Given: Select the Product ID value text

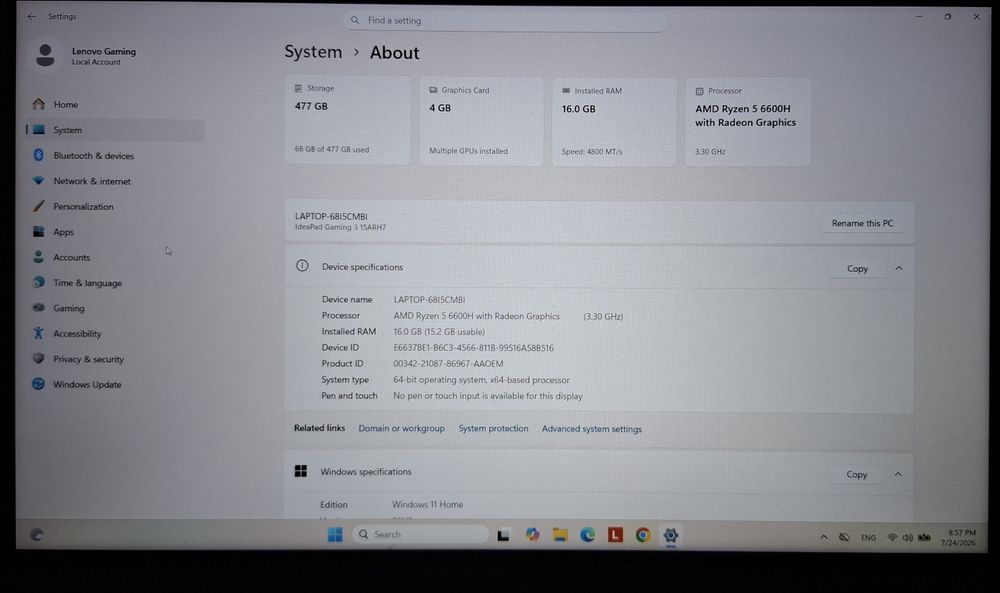Looking at the screenshot, I should pyautogui.click(x=448, y=363).
